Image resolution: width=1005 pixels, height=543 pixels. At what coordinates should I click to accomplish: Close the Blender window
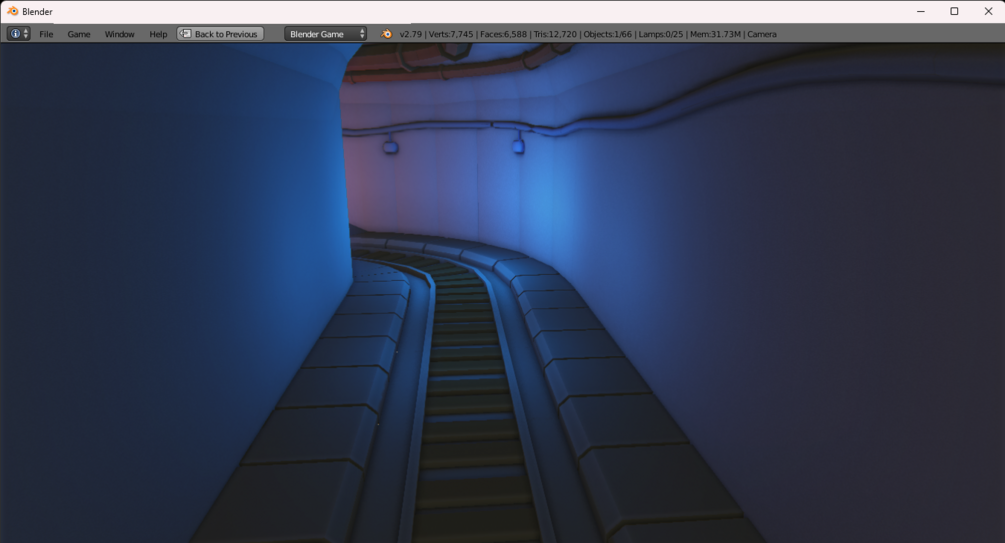[988, 12]
